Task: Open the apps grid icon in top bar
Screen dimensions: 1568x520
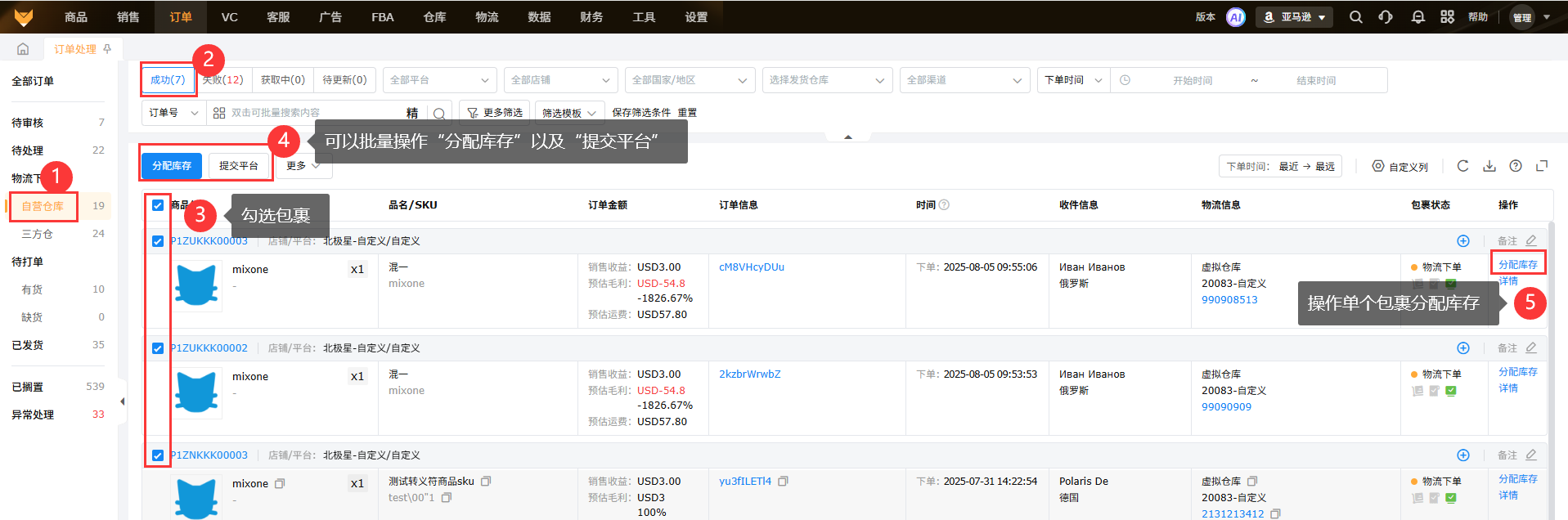Action: tap(1448, 17)
